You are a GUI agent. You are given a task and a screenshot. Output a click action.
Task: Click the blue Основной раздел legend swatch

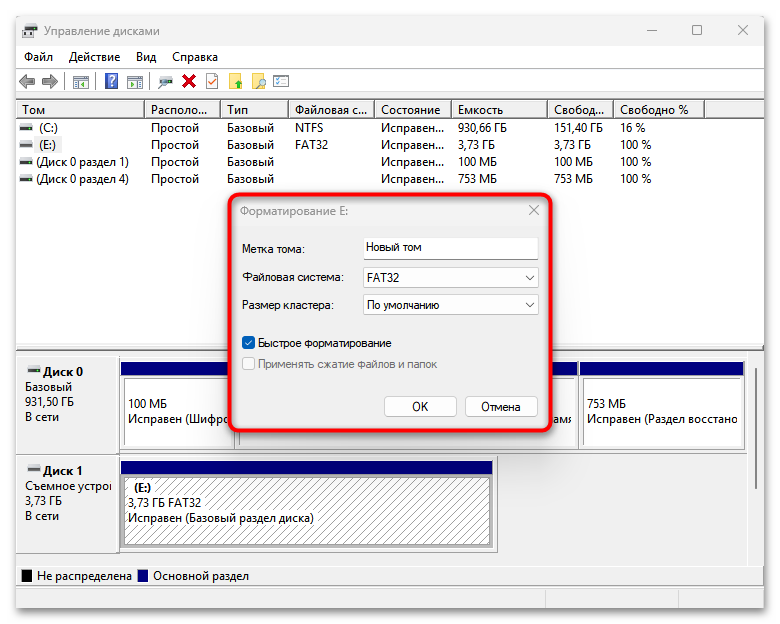coord(143,576)
